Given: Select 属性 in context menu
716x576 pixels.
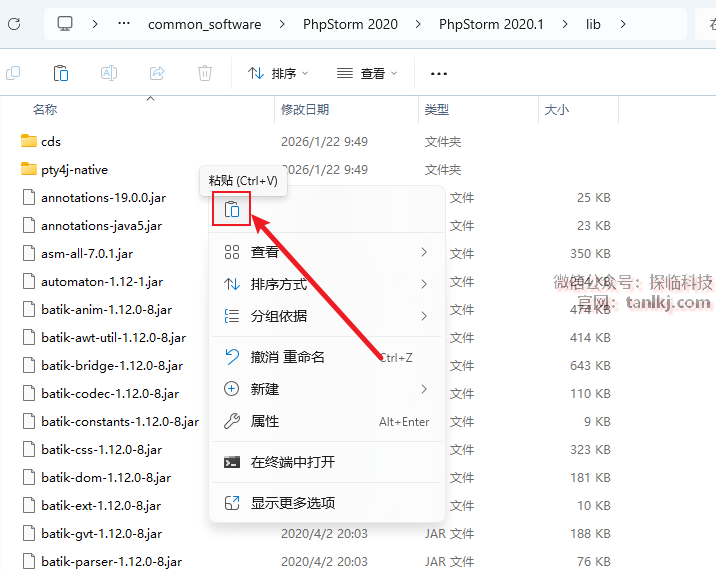Looking at the screenshot, I should coord(326,421).
